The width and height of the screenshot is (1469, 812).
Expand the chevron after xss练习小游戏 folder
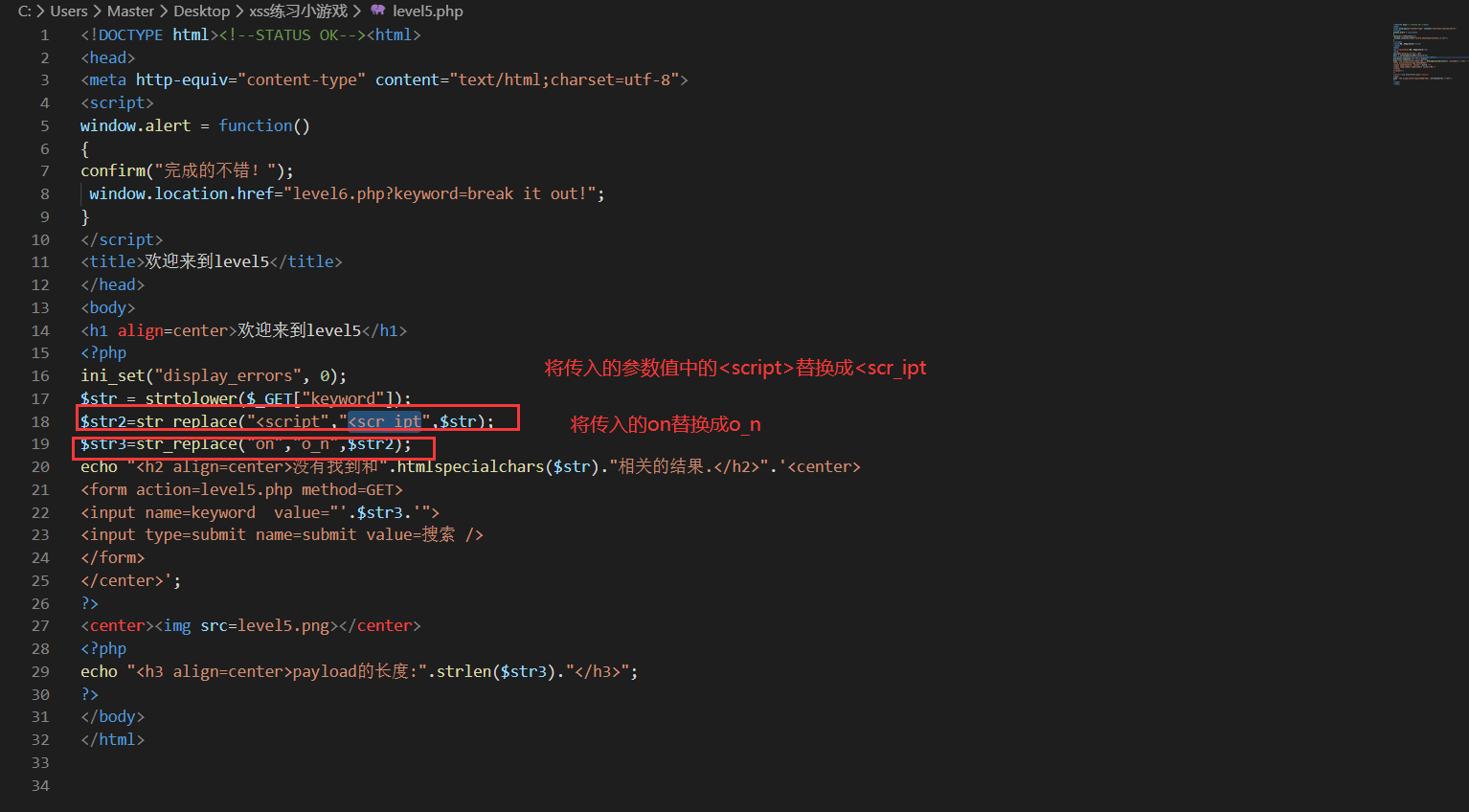pyautogui.click(x=356, y=11)
